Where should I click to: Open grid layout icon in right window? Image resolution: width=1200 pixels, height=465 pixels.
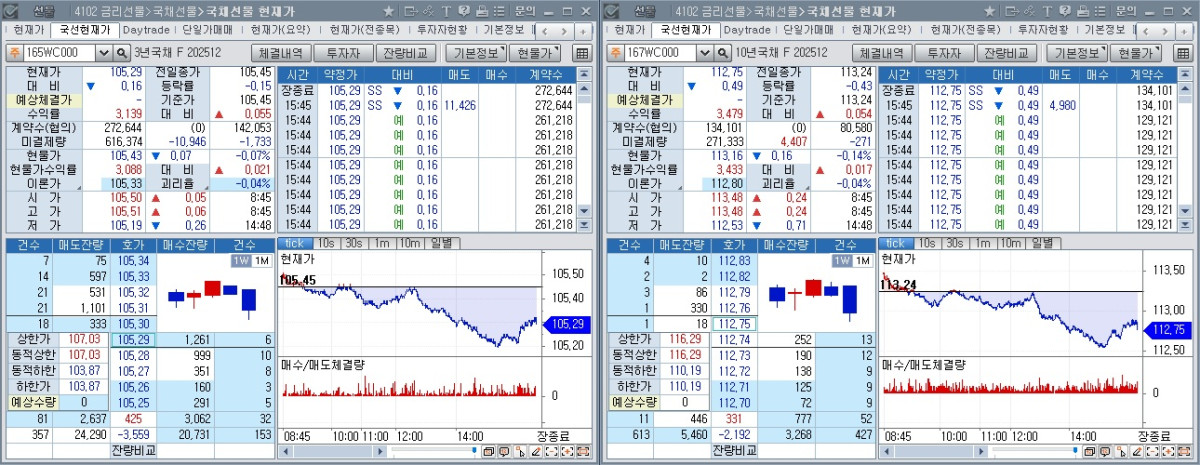(x=1183, y=53)
